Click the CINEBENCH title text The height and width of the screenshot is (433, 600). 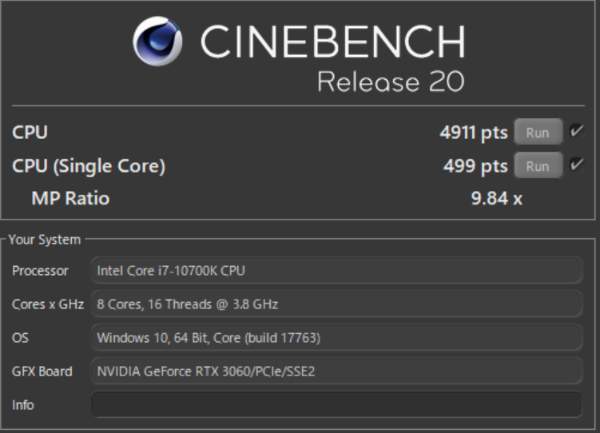click(333, 41)
